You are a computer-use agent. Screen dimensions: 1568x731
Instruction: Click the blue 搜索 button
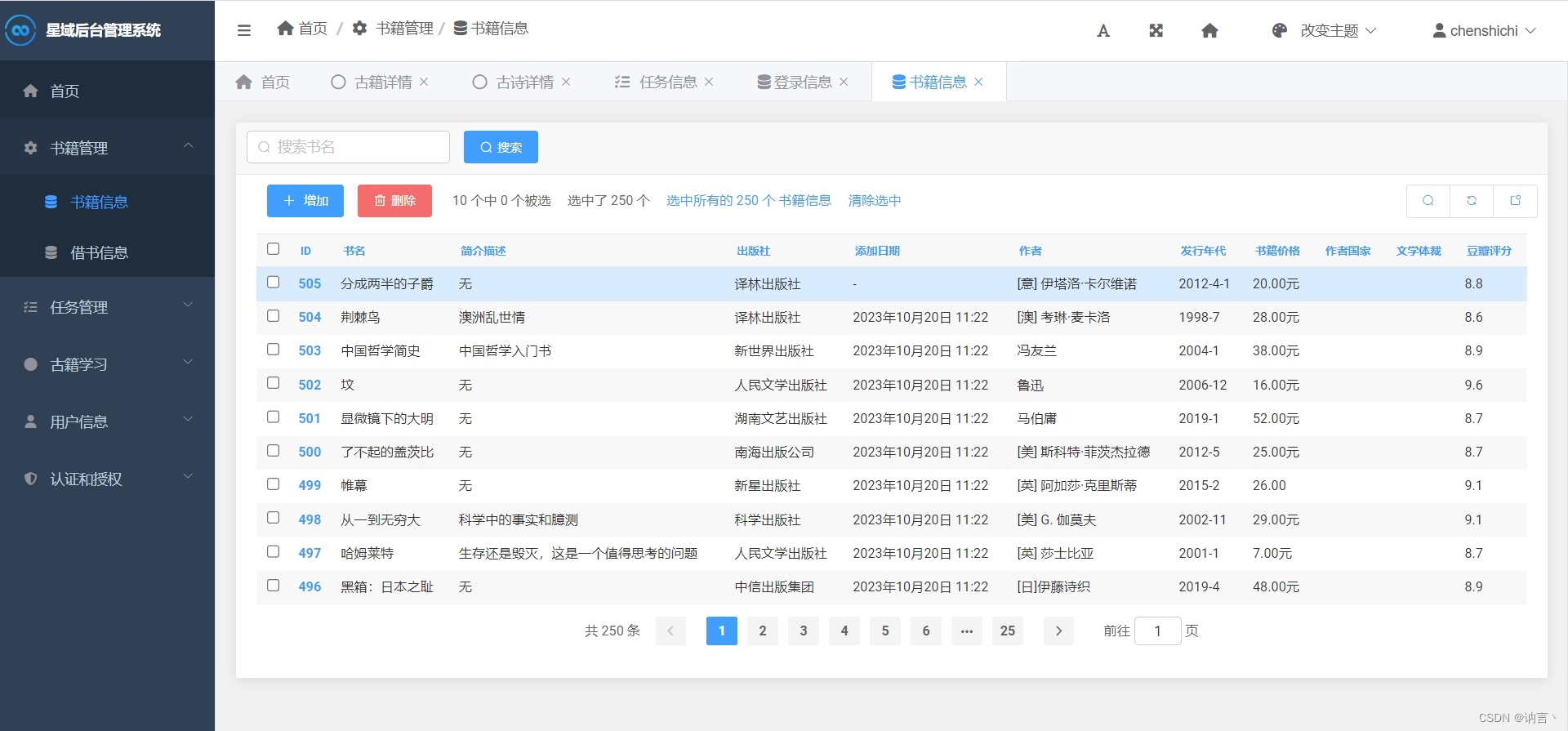tap(501, 147)
